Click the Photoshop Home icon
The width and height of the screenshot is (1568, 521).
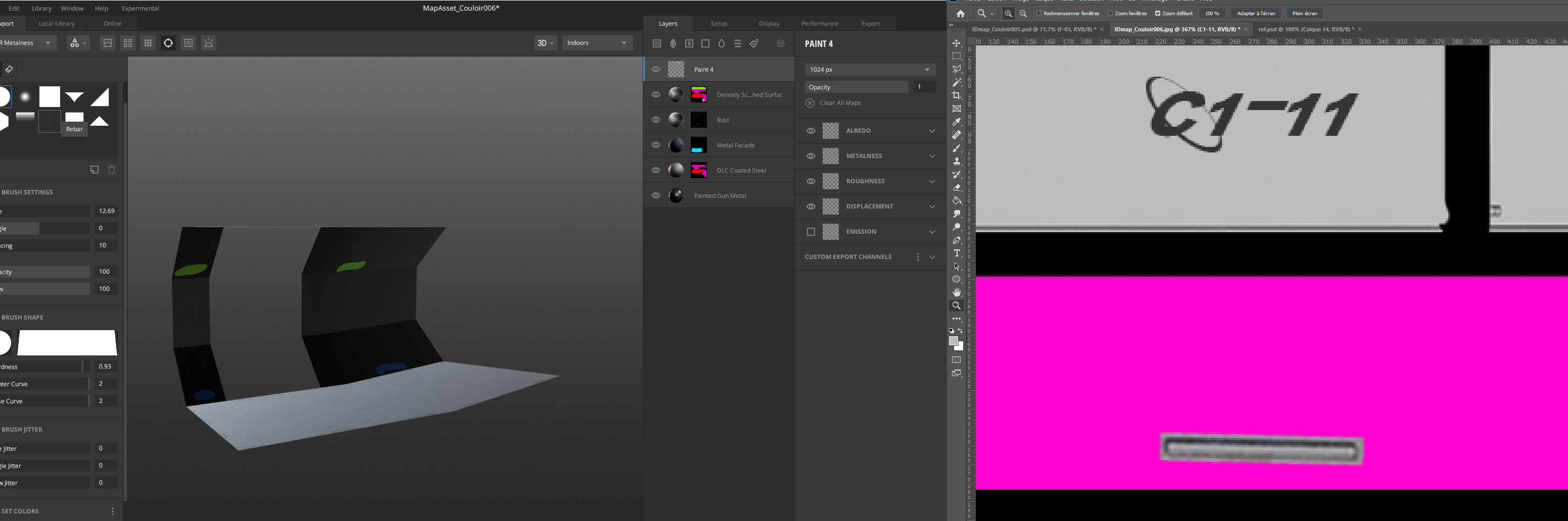click(961, 13)
